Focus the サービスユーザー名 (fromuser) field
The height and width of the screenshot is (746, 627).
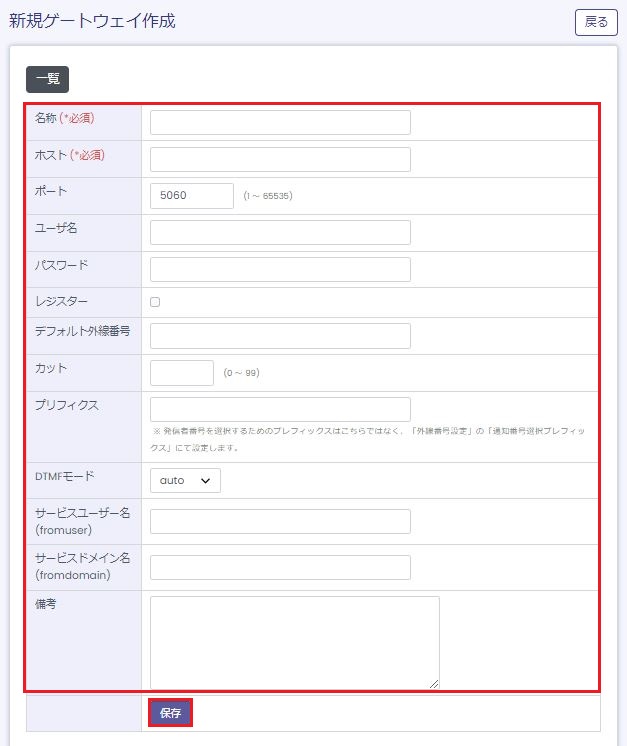click(x=280, y=522)
